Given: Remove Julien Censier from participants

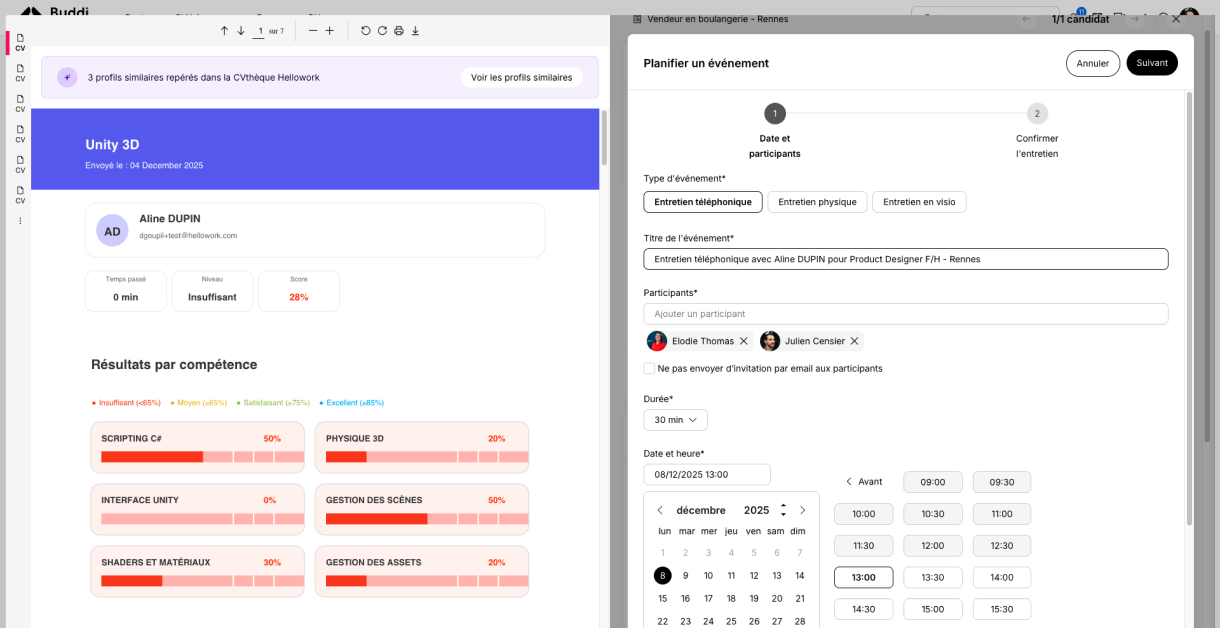Looking at the screenshot, I should (854, 341).
